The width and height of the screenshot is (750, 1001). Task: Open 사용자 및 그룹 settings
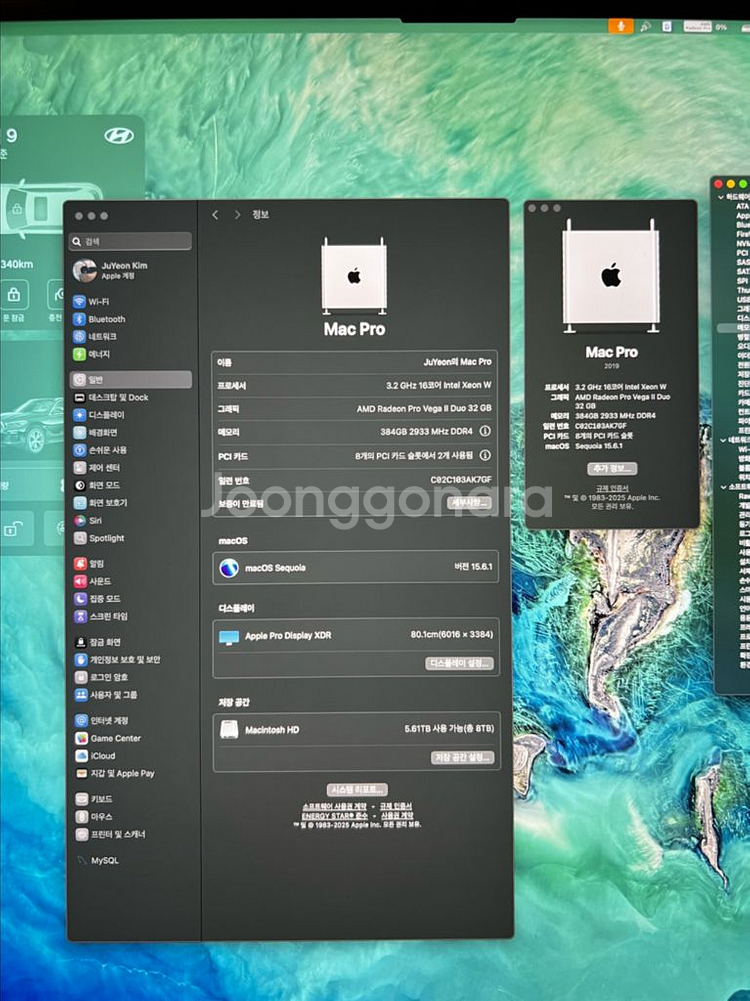[x=131, y=695]
